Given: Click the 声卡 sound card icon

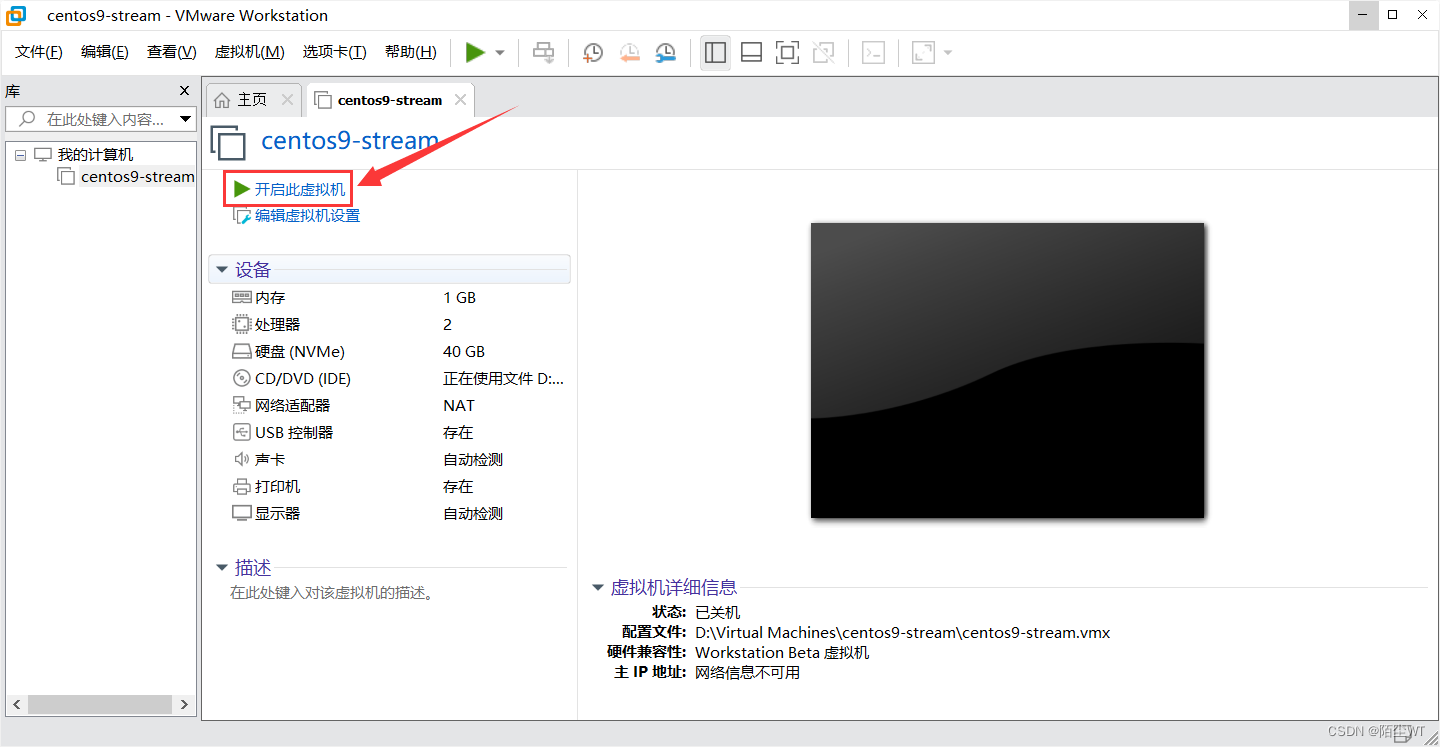Looking at the screenshot, I should [x=241, y=460].
